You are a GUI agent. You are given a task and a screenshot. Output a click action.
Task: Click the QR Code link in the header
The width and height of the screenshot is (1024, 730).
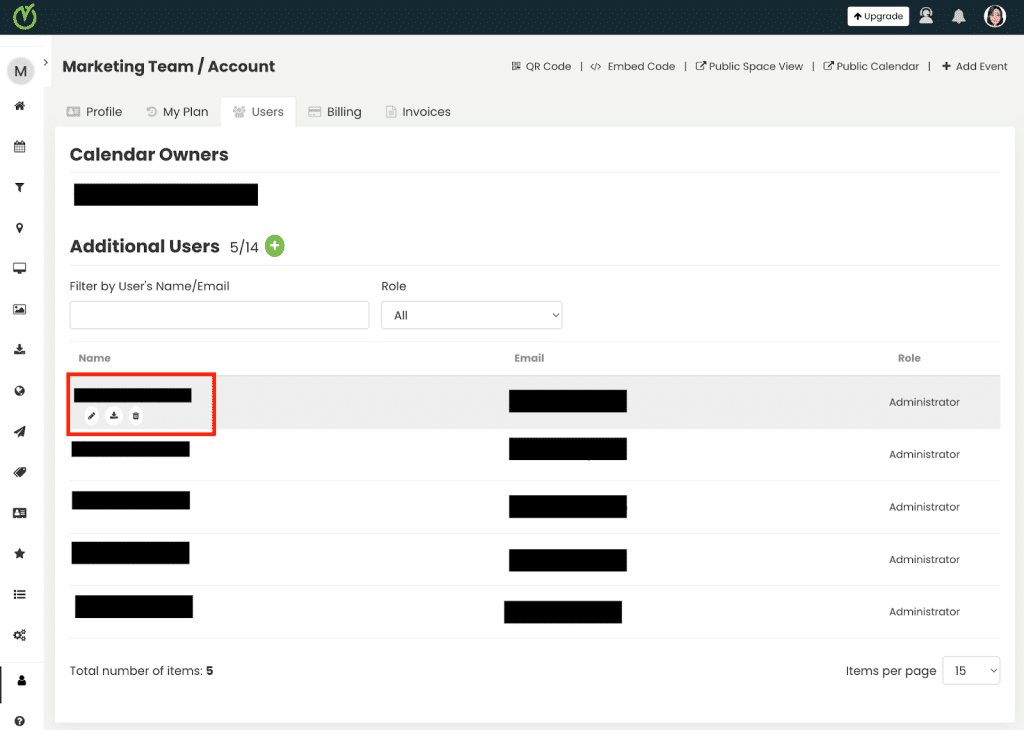(541, 66)
